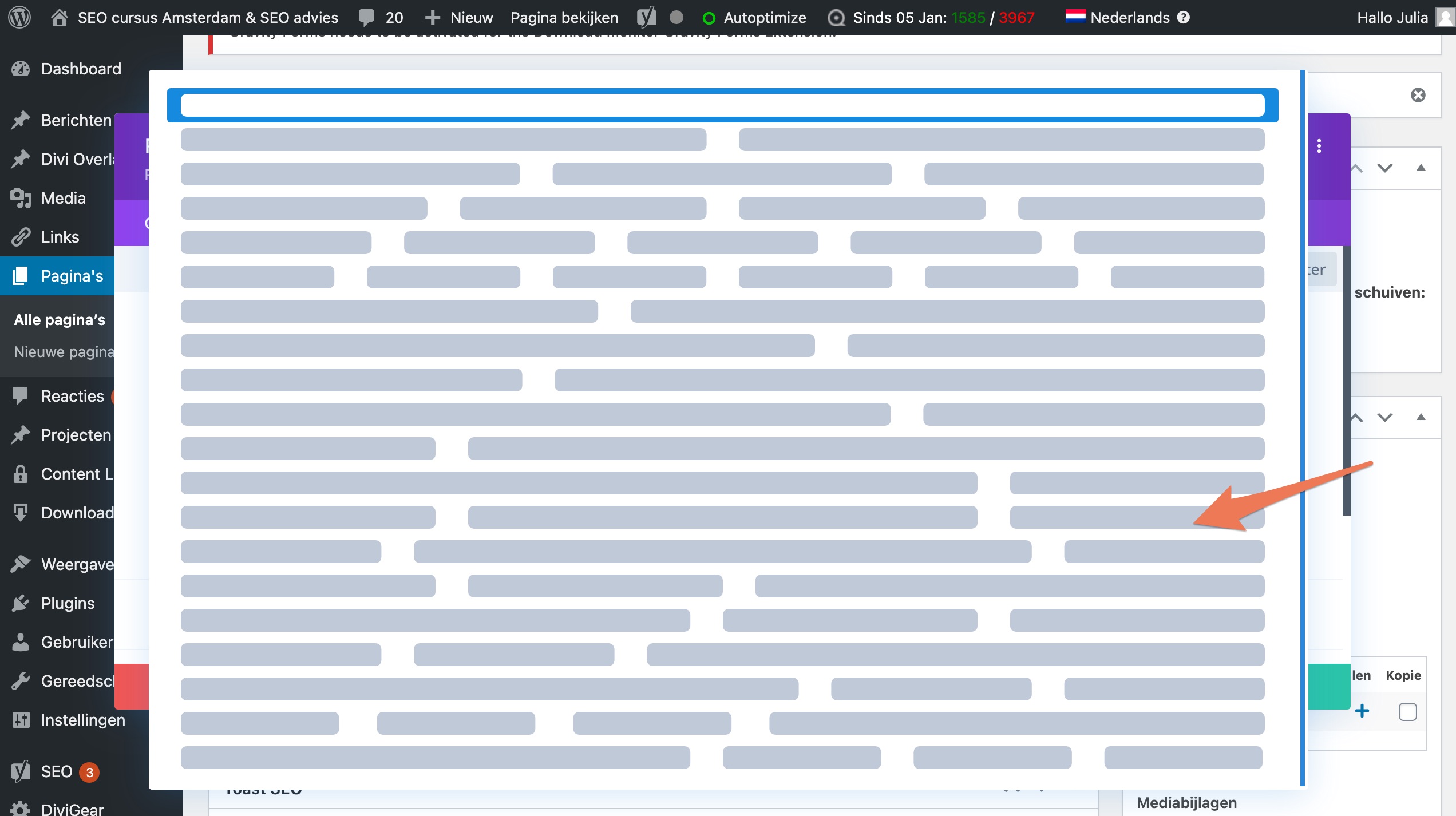Click the Dashboard gauge icon
1456x816 pixels.
(21, 69)
